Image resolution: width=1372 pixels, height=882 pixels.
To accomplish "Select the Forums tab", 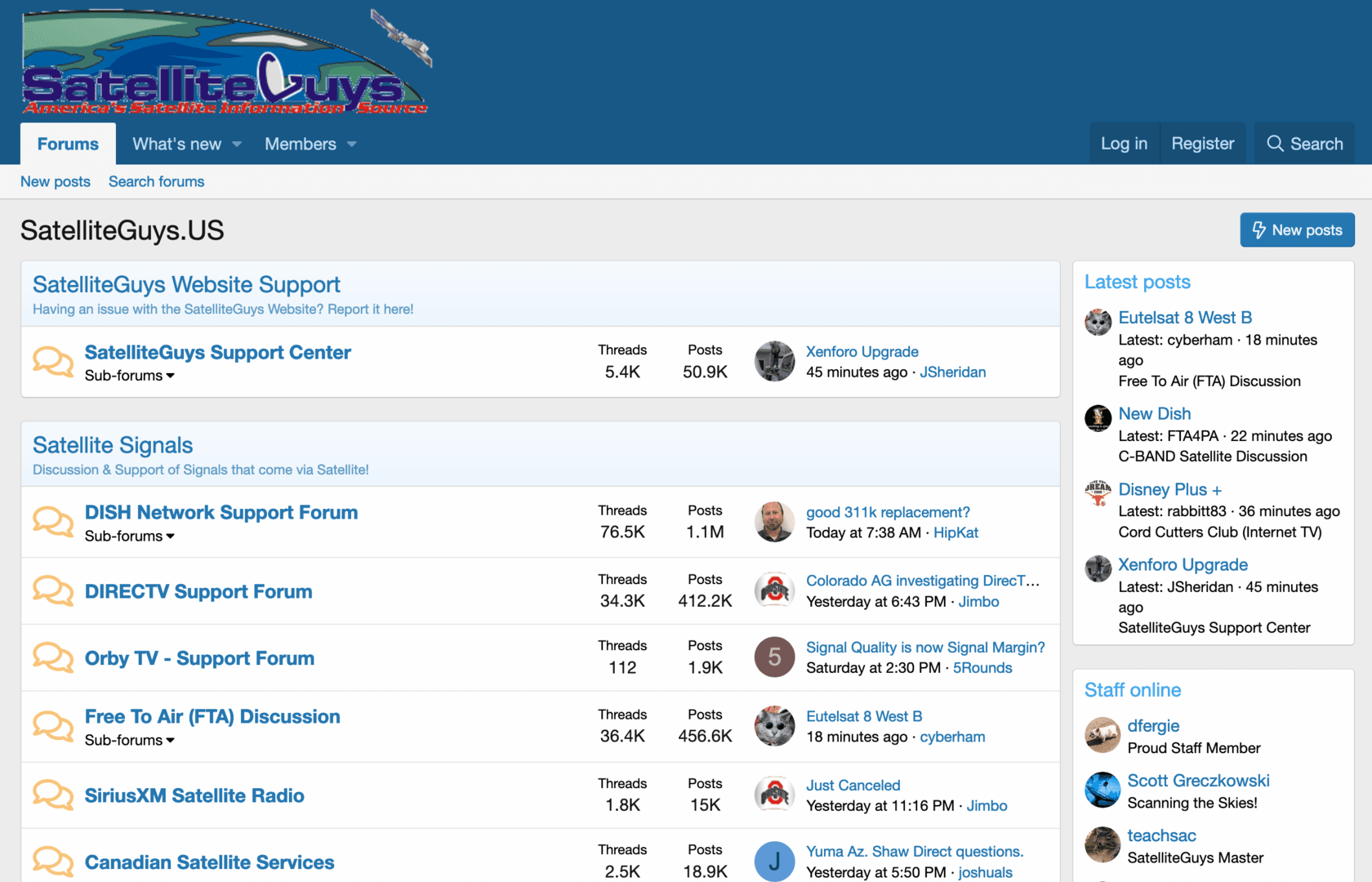I will (68, 144).
